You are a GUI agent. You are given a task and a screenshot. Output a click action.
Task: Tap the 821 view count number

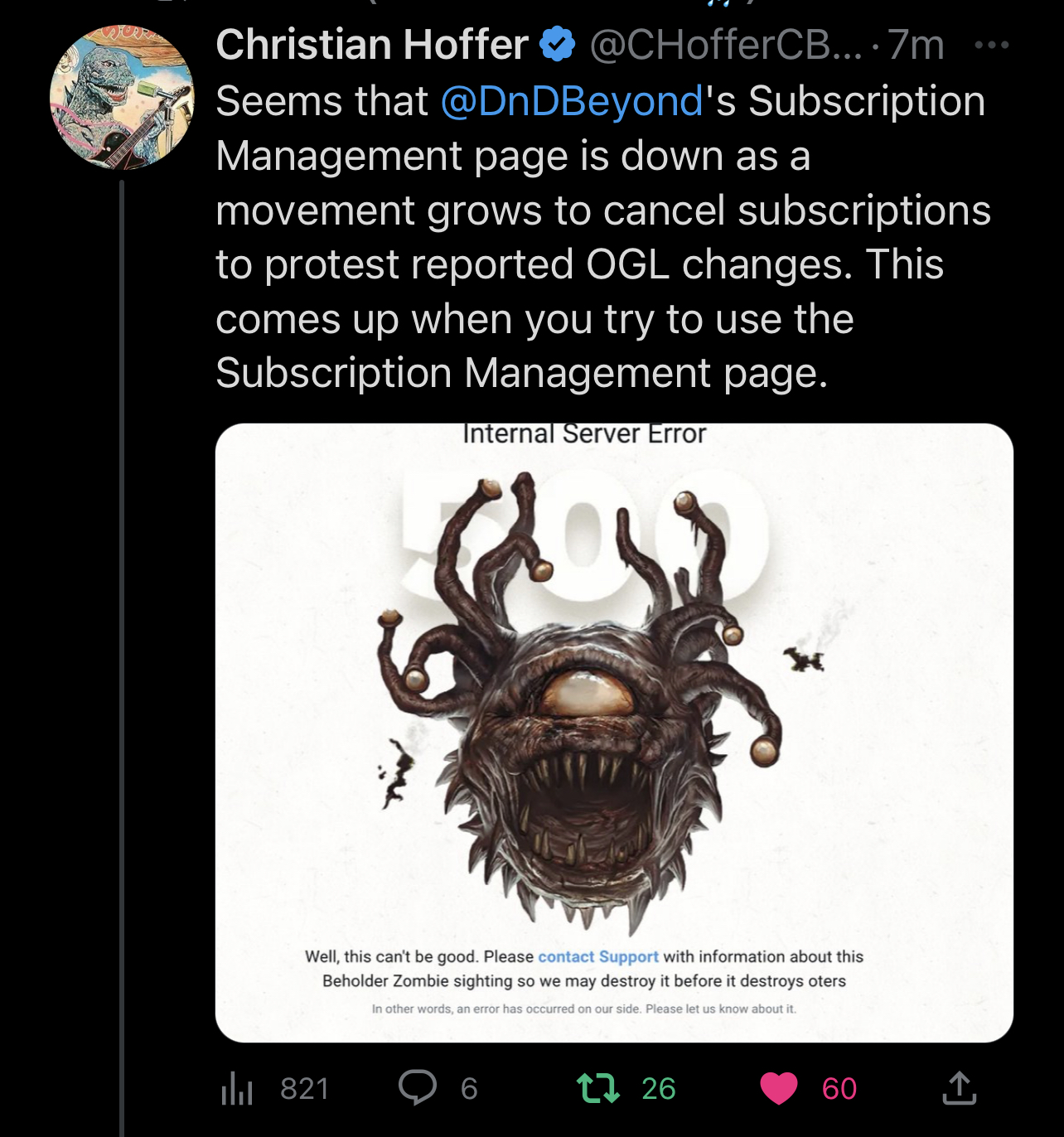[x=304, y=1088]
